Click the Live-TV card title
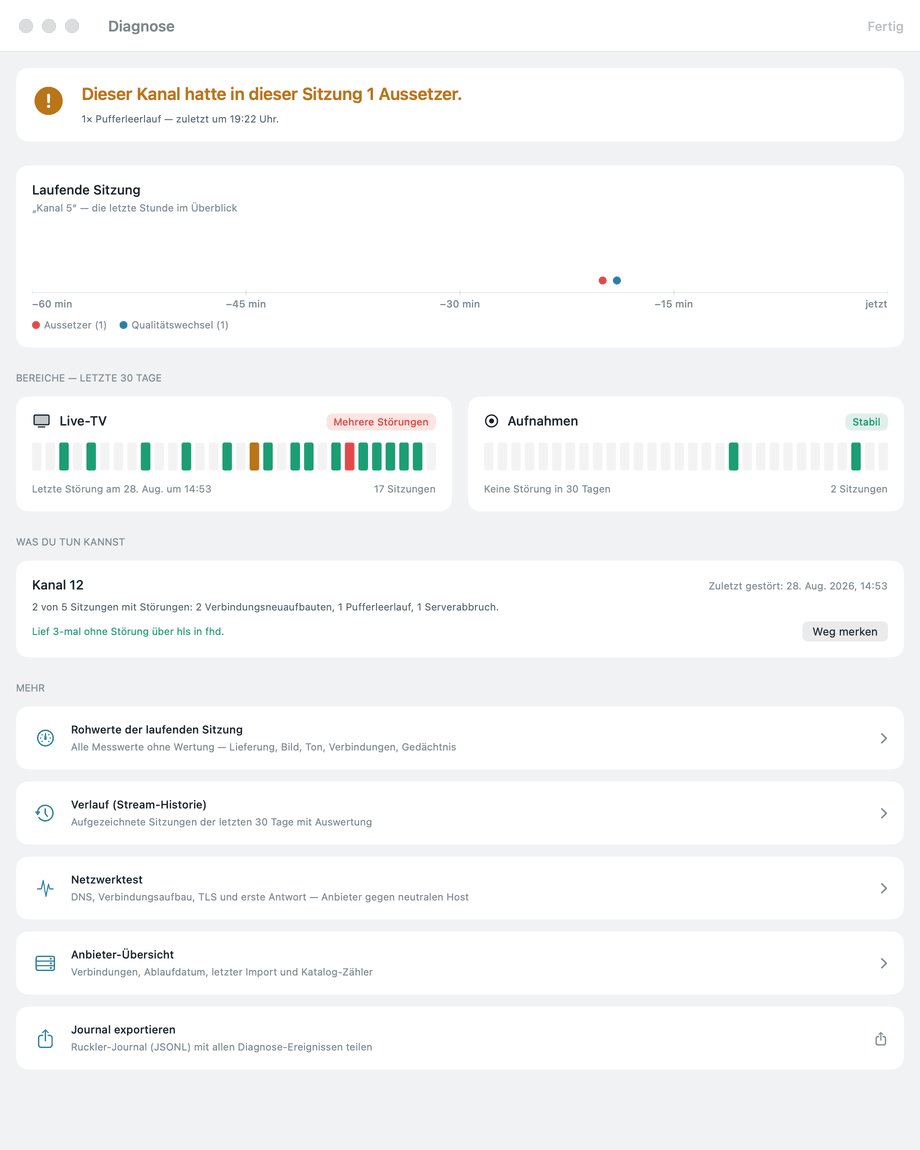Viewport: 920px width, 1150px height. [x=83, y=421]
